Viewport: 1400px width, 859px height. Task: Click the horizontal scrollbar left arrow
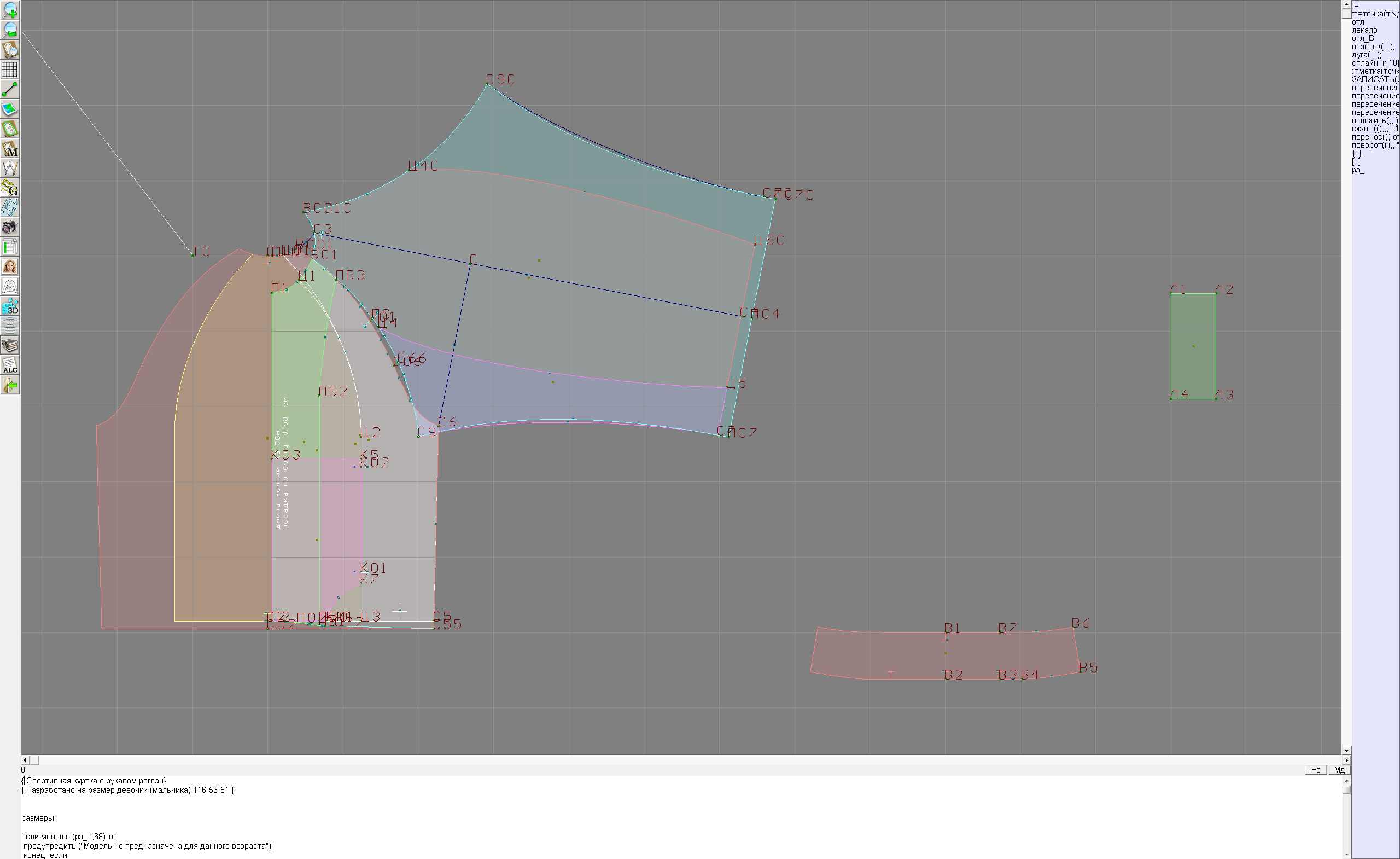(x=25, y=760)
